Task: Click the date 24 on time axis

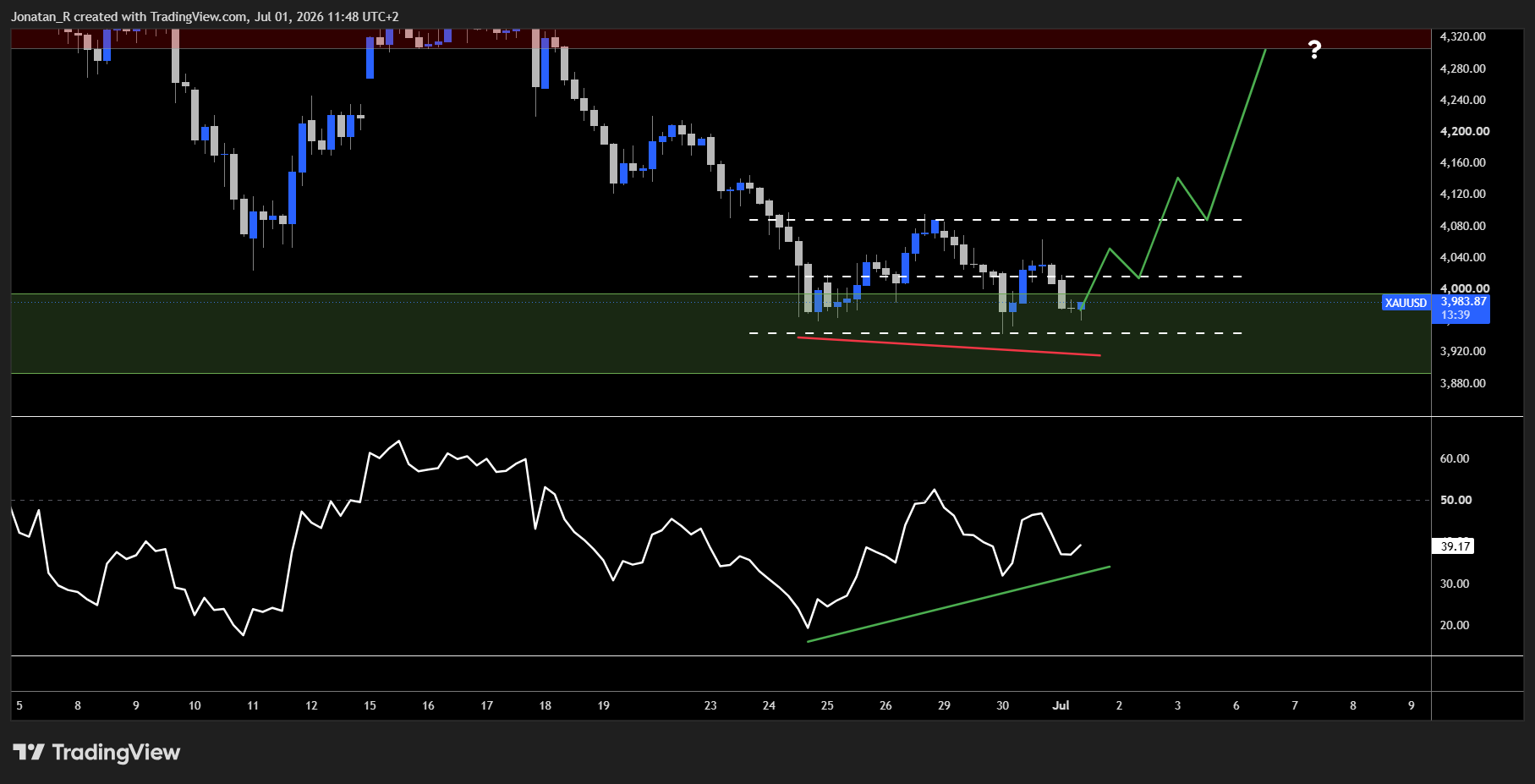Action: (x=769, y=705)
